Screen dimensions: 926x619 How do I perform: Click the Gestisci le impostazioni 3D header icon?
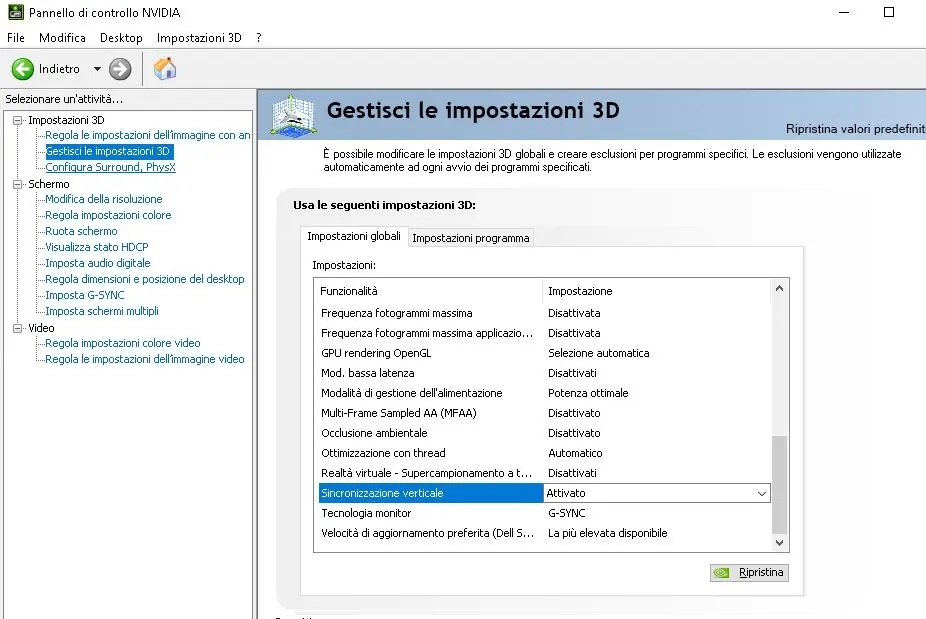[293, 115]
